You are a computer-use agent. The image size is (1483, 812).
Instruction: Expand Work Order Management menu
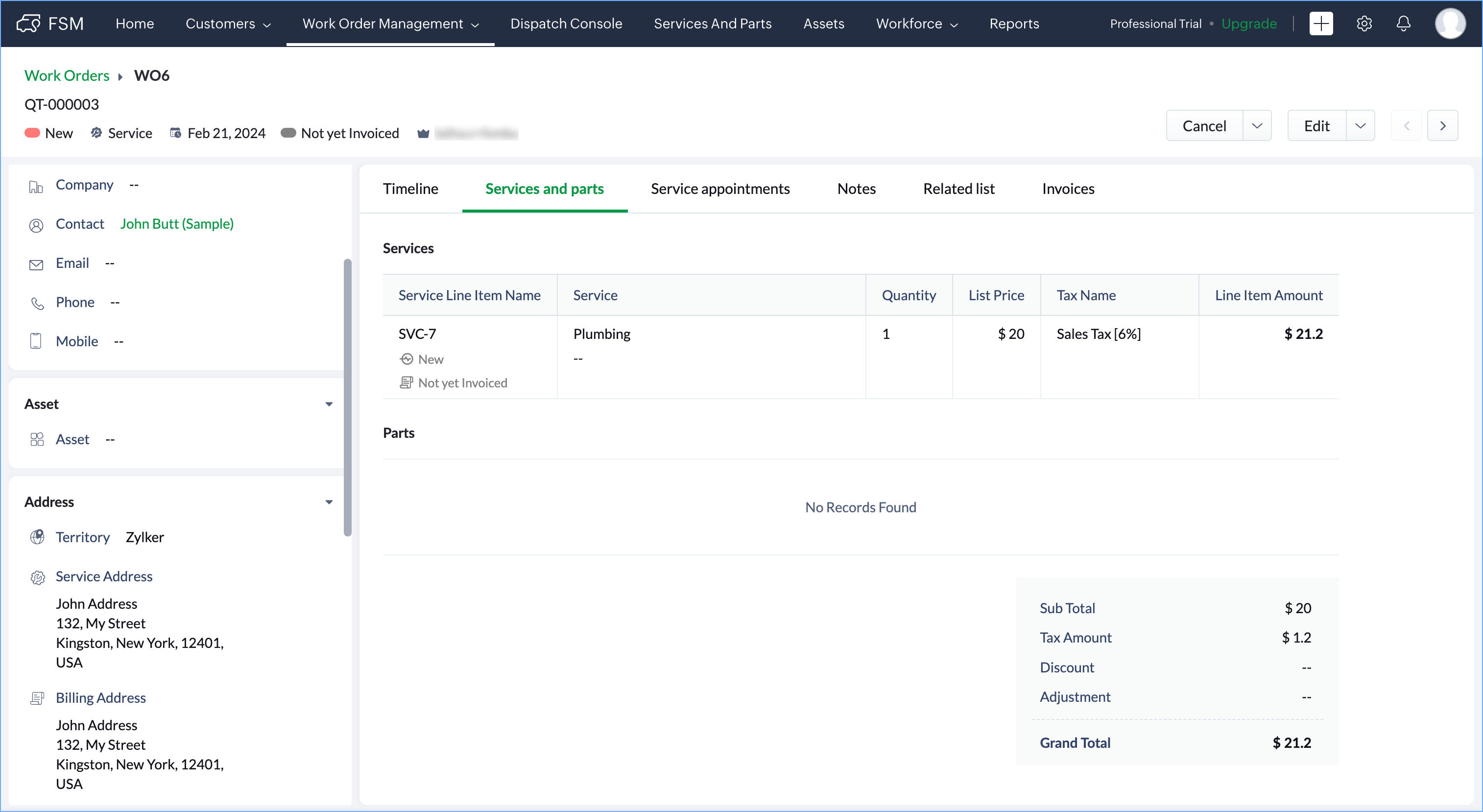[x=390, y=24]
